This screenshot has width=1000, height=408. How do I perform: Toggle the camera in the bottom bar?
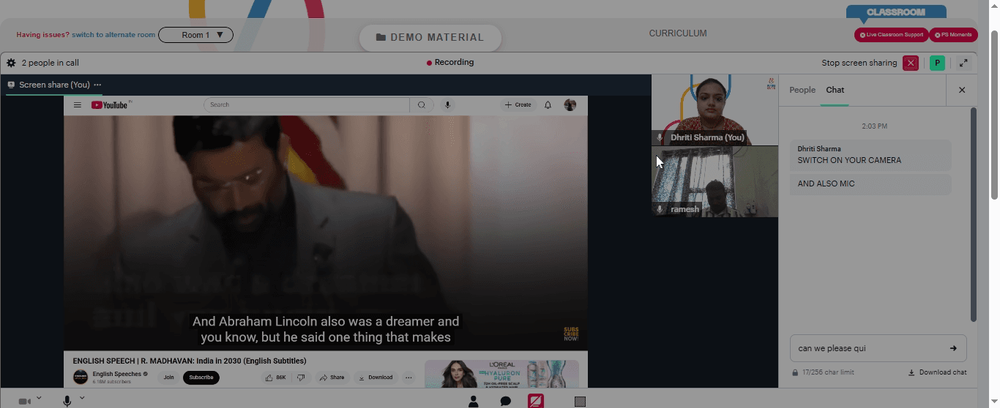click(25, 402)
